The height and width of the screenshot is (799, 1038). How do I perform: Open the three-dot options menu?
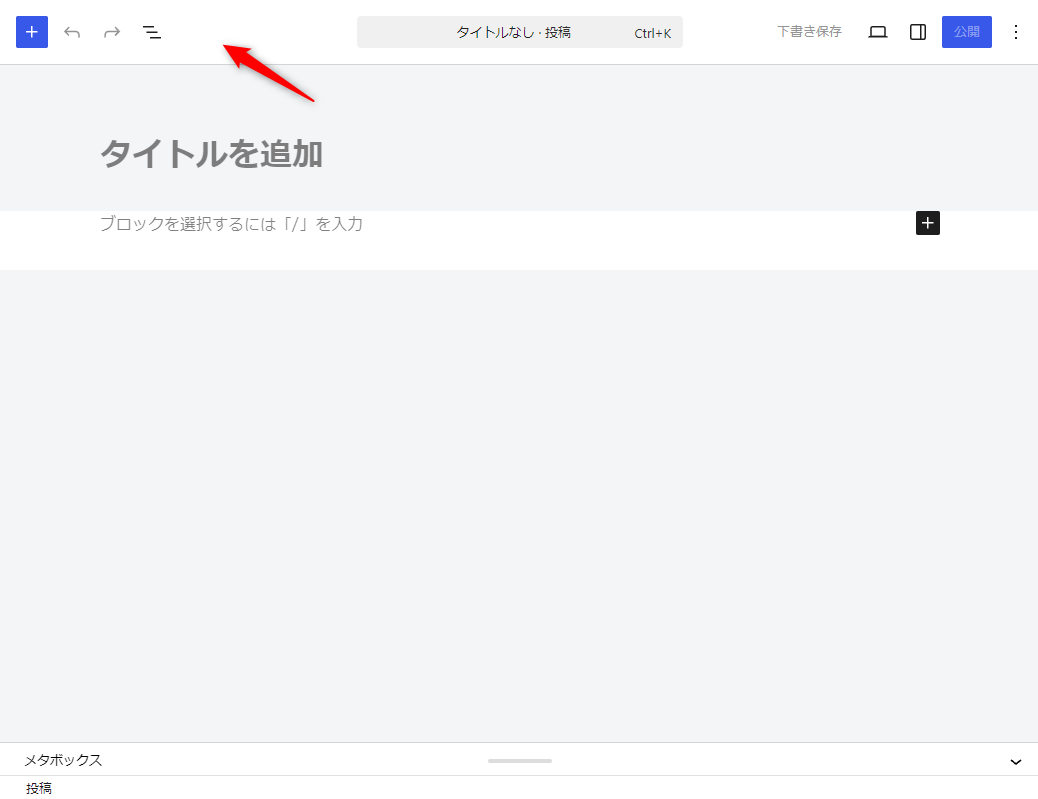click(1016, 32)
